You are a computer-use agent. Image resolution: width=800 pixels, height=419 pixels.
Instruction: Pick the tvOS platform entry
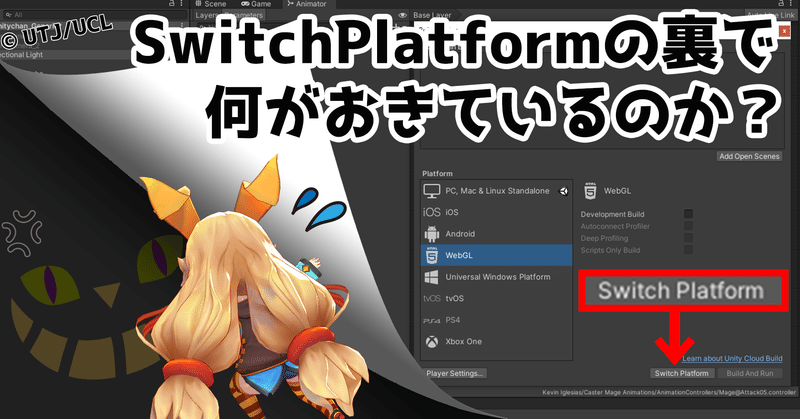(496, 298)
